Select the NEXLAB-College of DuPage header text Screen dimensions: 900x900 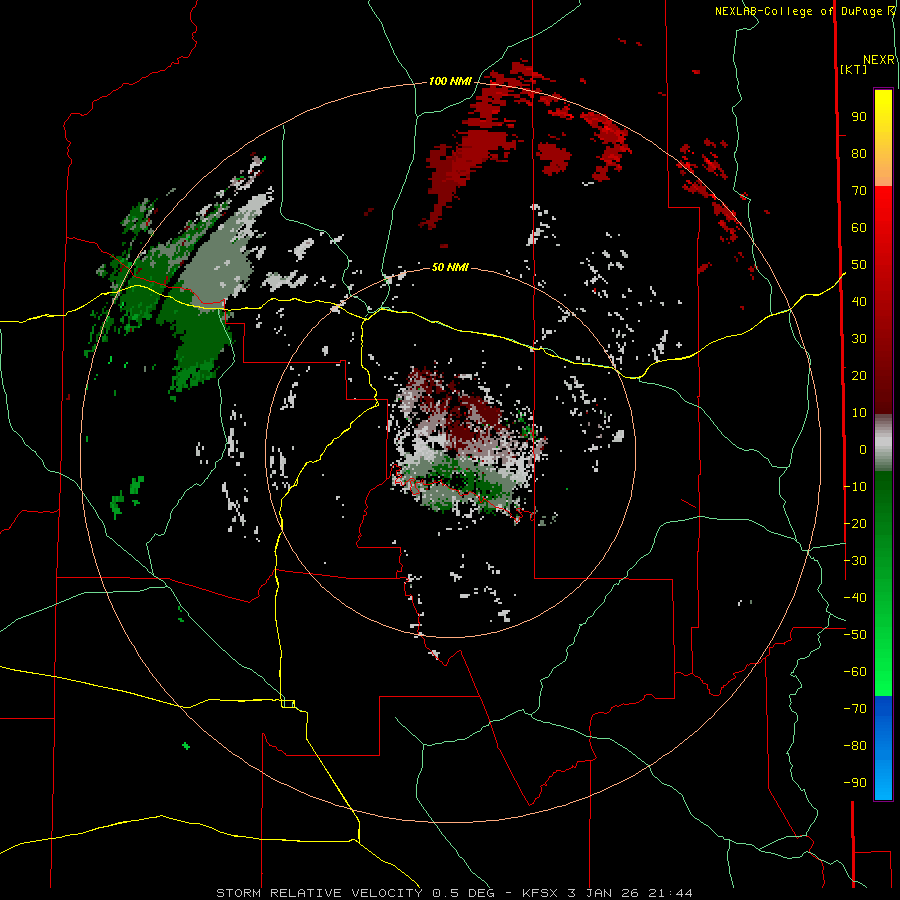(x=798, y=11)
